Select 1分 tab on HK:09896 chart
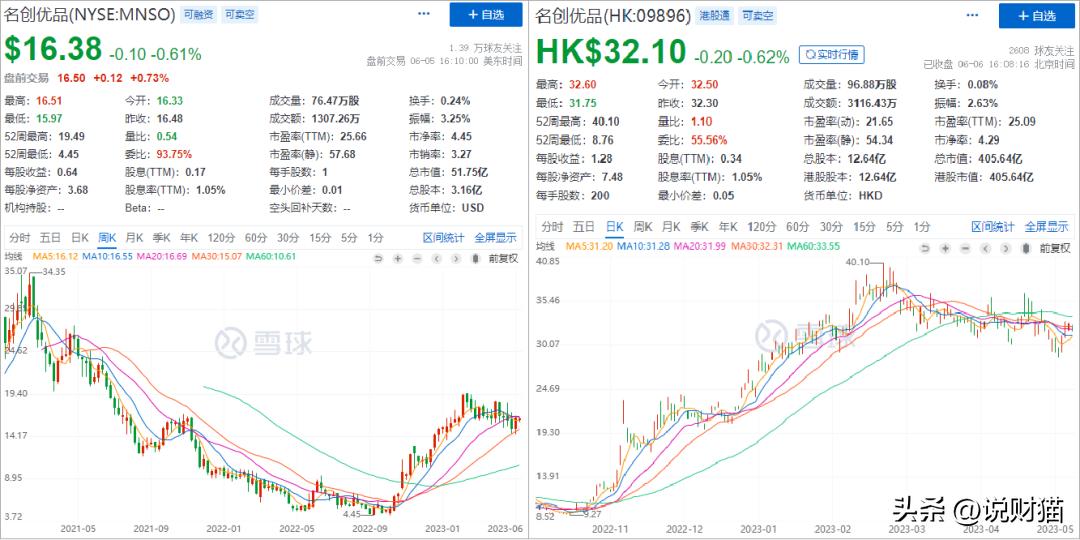Screen dimensions: 1080x540 click(922, 227)
